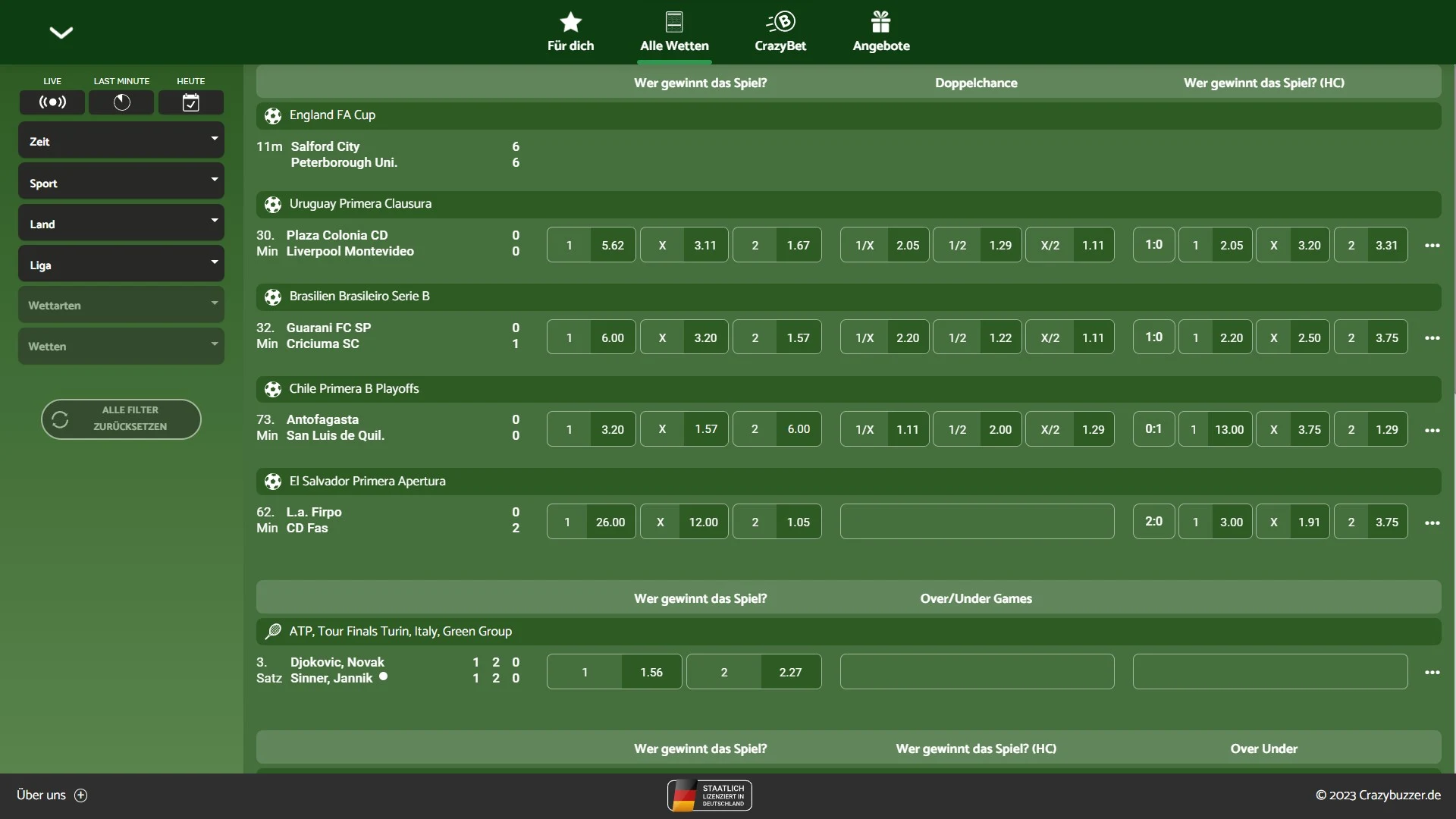Image resolution: width=1456 pixels, height=819 pixels.
Task: Reset all filters with Alle Filter Zurücksetzen
Action: (121, 419)
